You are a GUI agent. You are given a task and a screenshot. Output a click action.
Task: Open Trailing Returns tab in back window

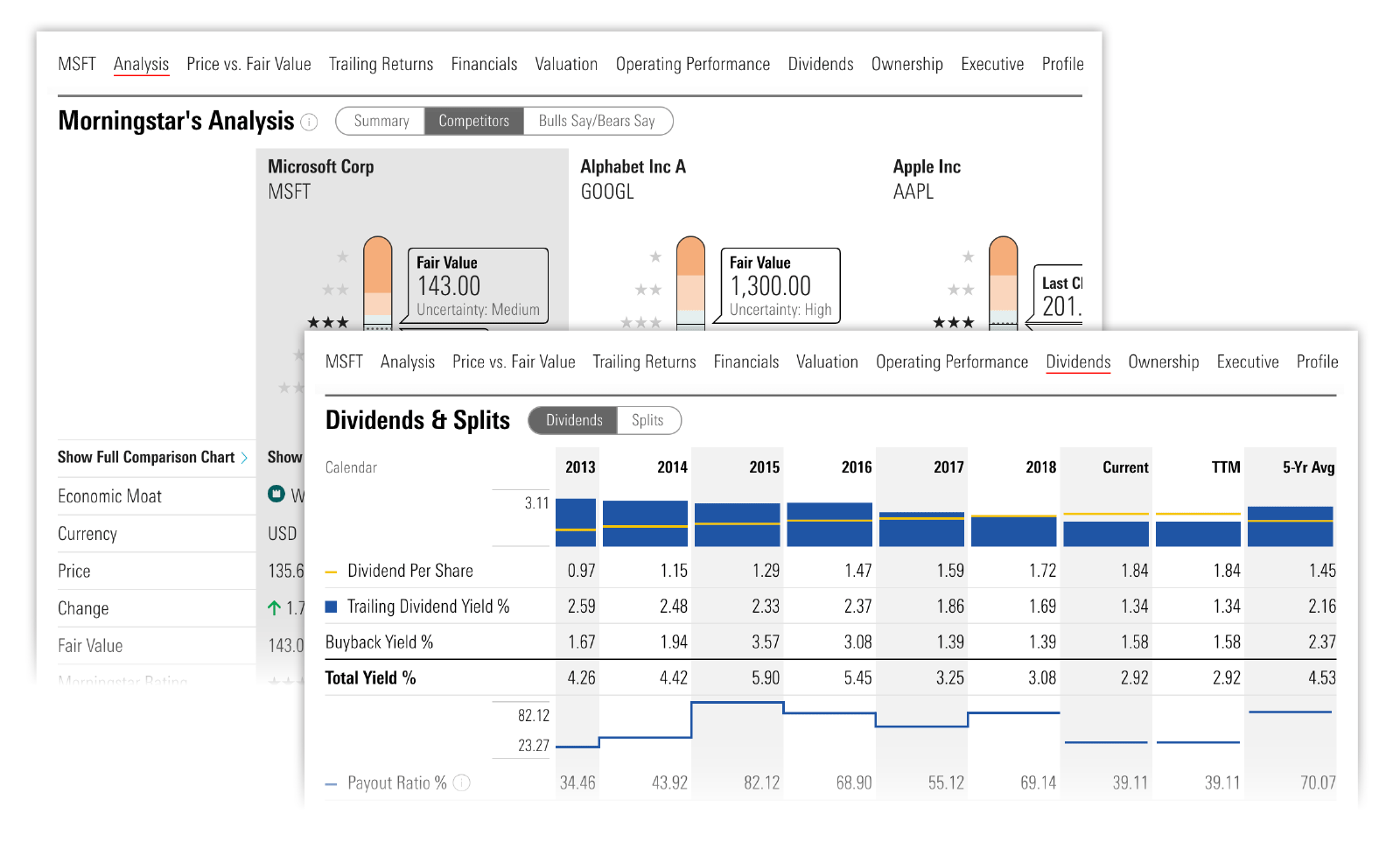click(x=381, y=64)
